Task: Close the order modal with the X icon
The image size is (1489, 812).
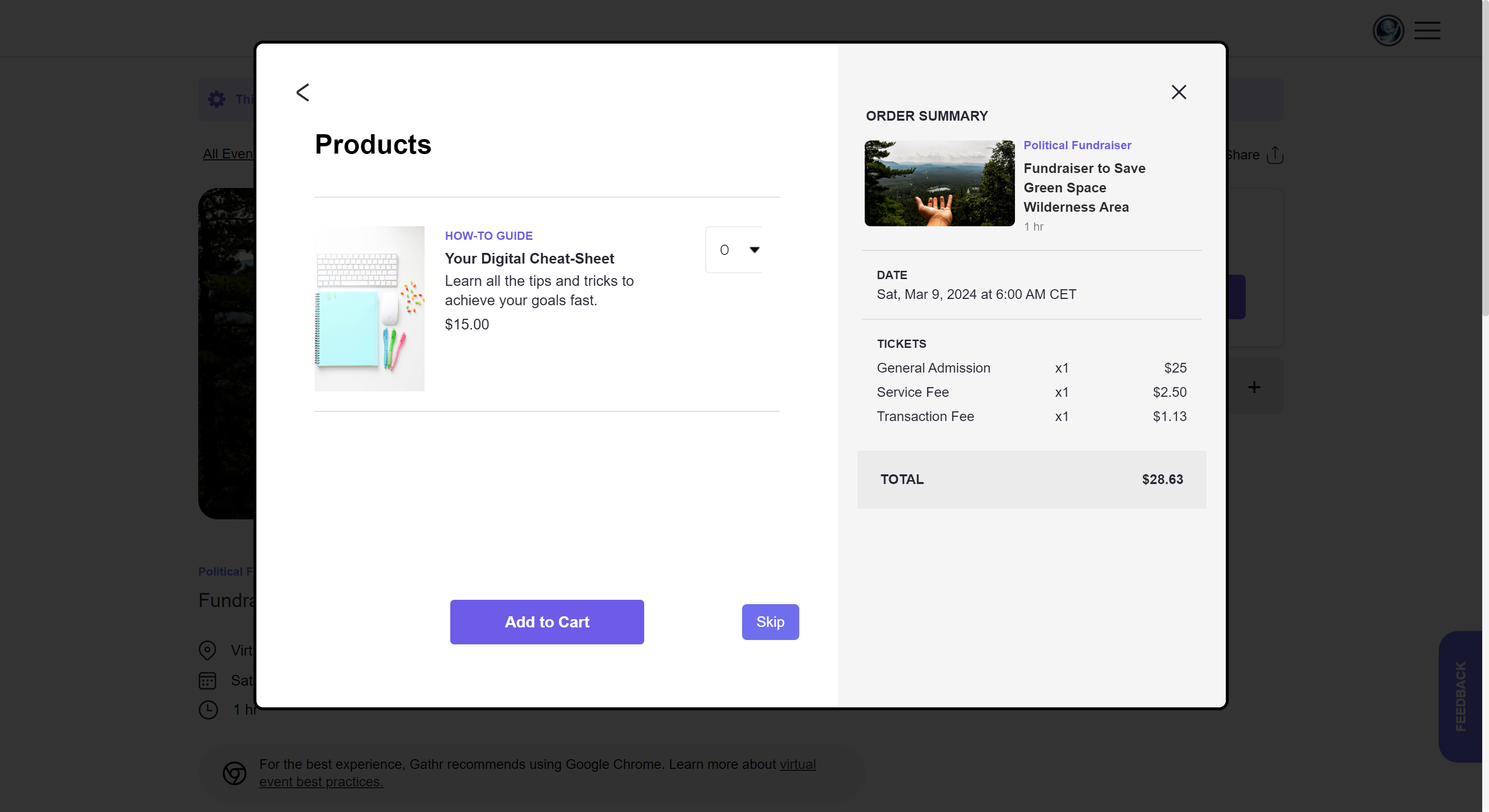Action: click(x=1179, y=92)
